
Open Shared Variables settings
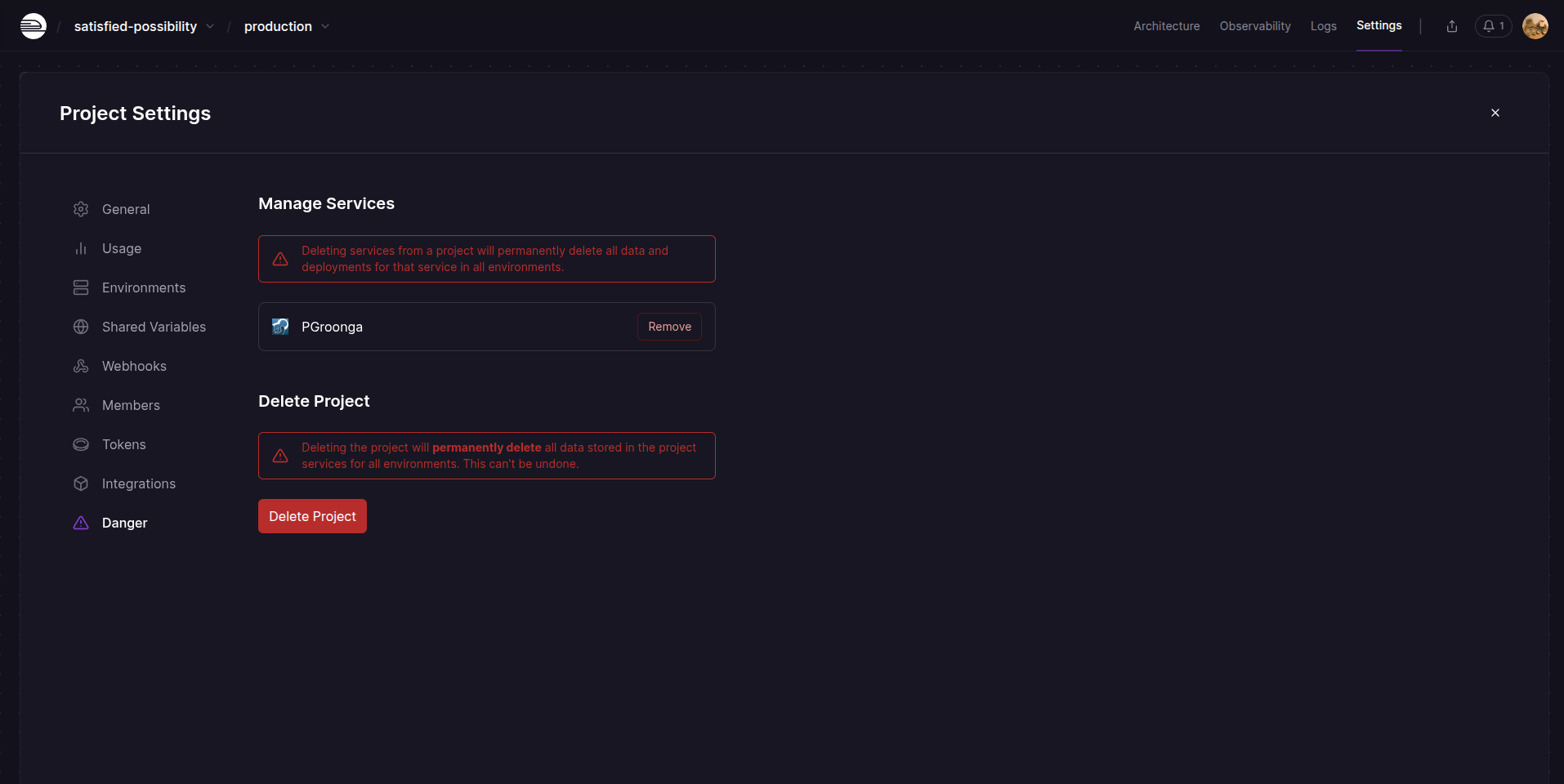154,327
